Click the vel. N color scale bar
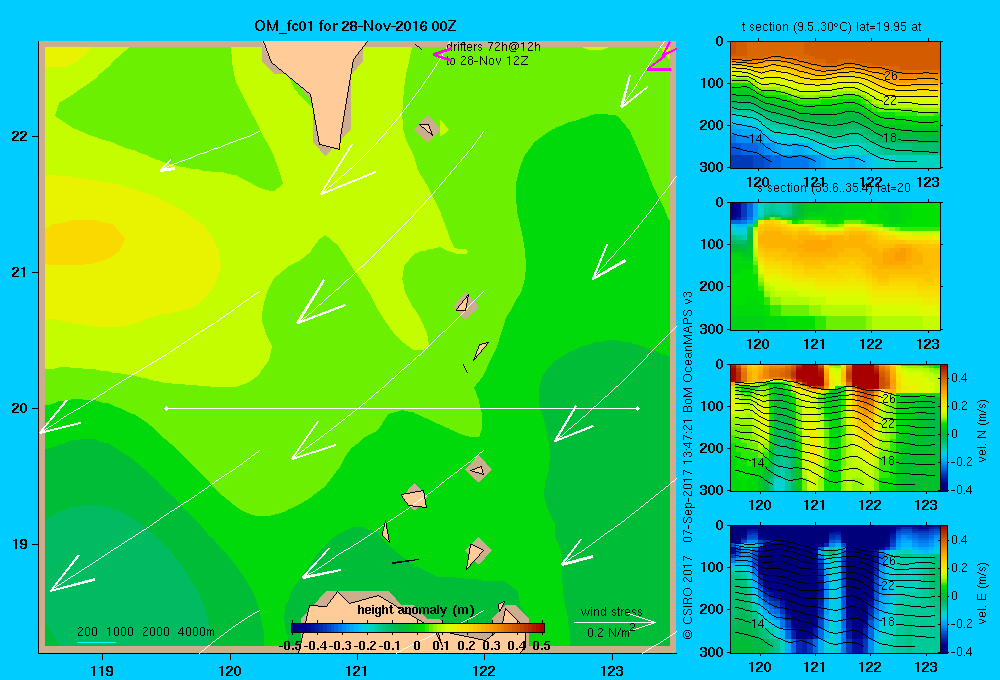The width and height of the screenshot is (1000, 680). pyautogui.click(x=945, y=427)
